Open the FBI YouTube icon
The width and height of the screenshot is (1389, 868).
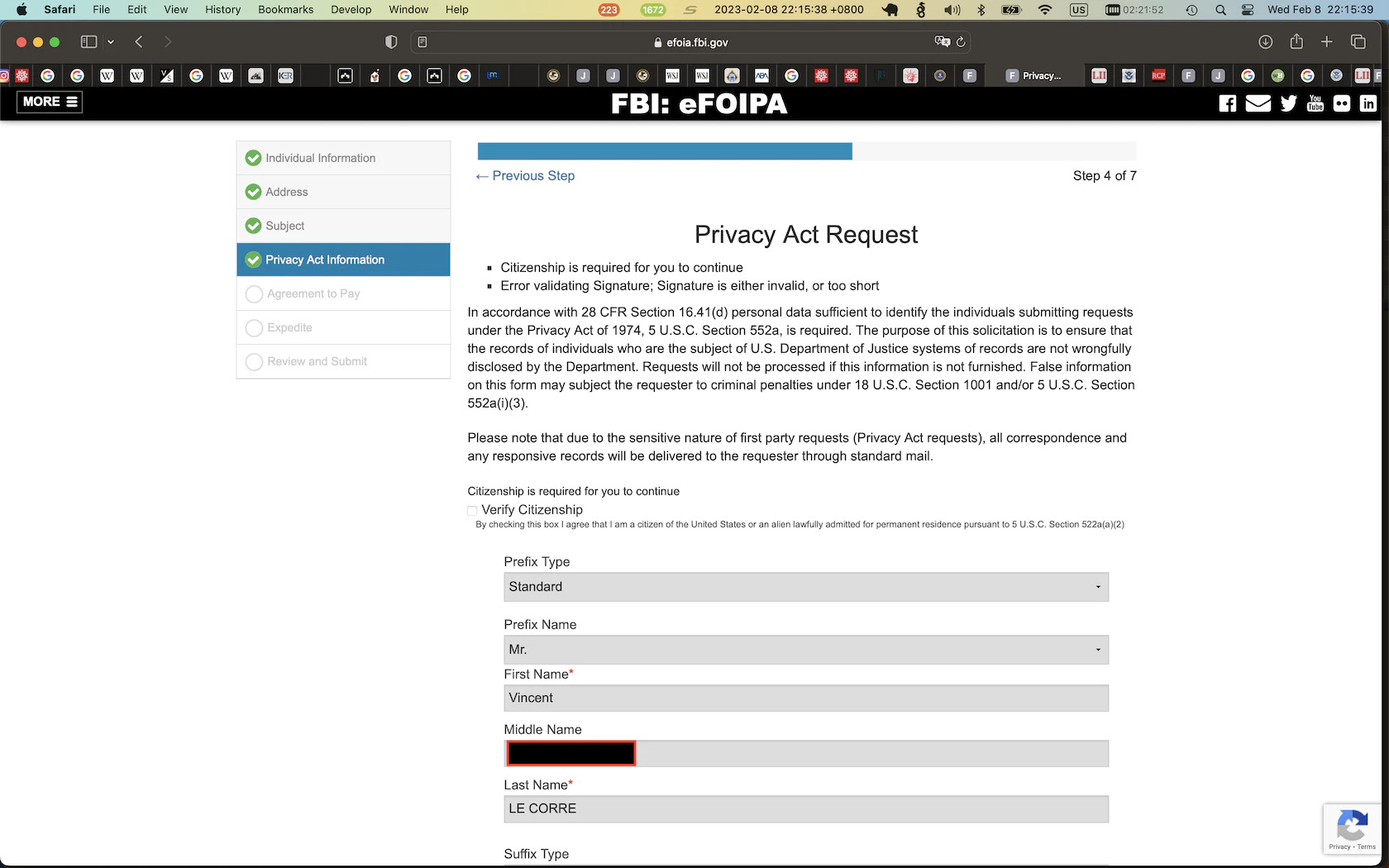pos(1315,103)
